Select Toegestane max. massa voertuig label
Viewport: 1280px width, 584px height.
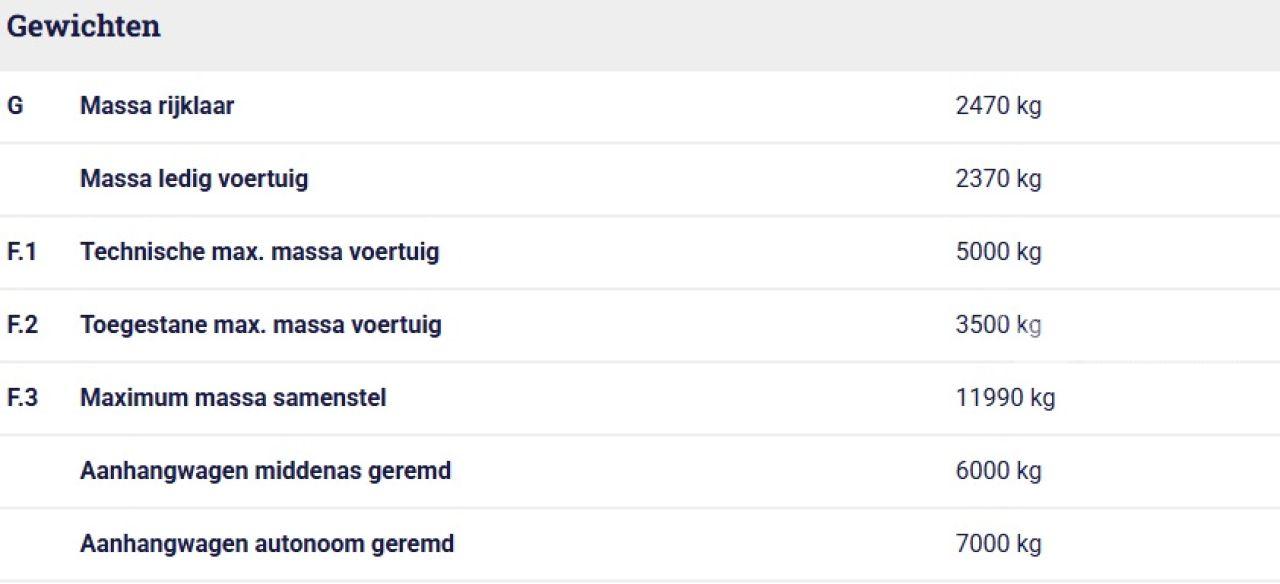coord(260,325)
